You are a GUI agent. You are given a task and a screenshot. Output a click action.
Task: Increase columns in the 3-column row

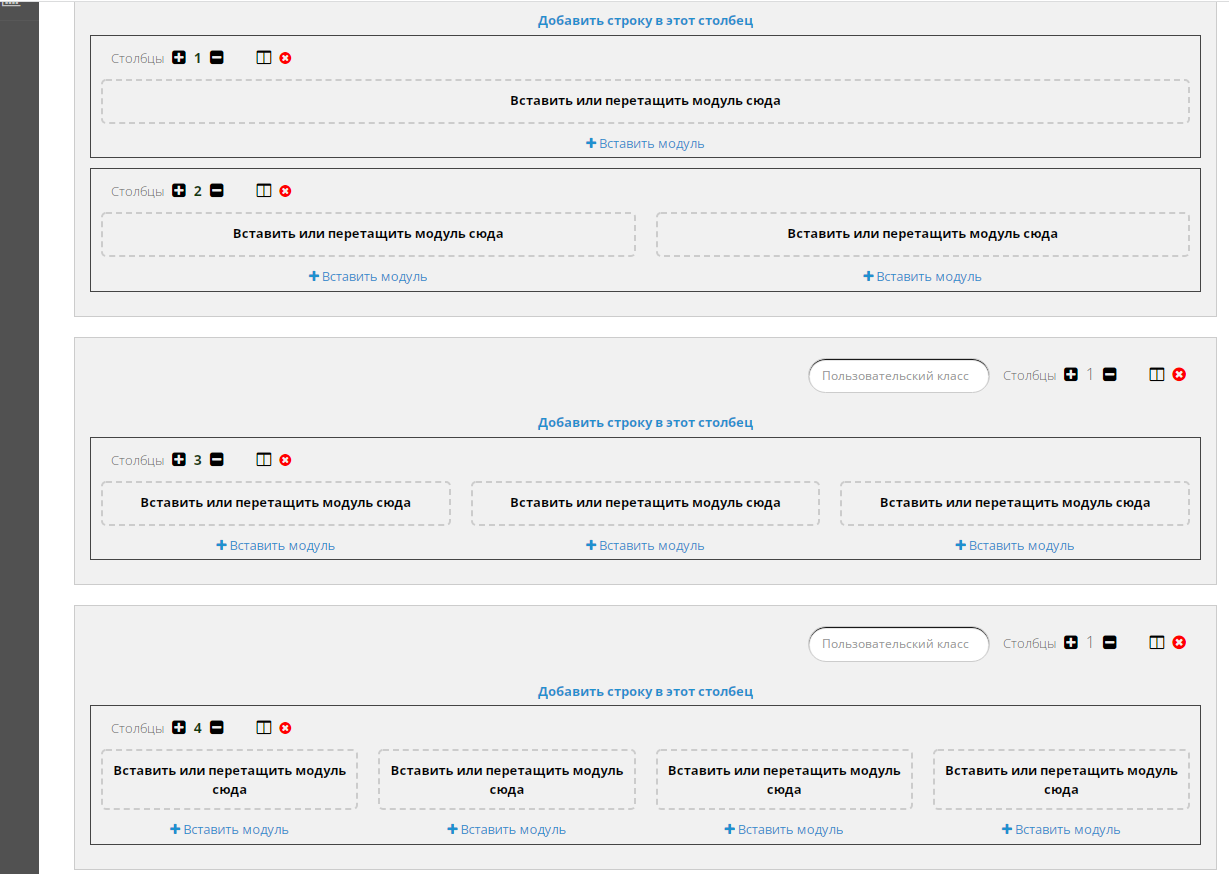coord(179,460)
